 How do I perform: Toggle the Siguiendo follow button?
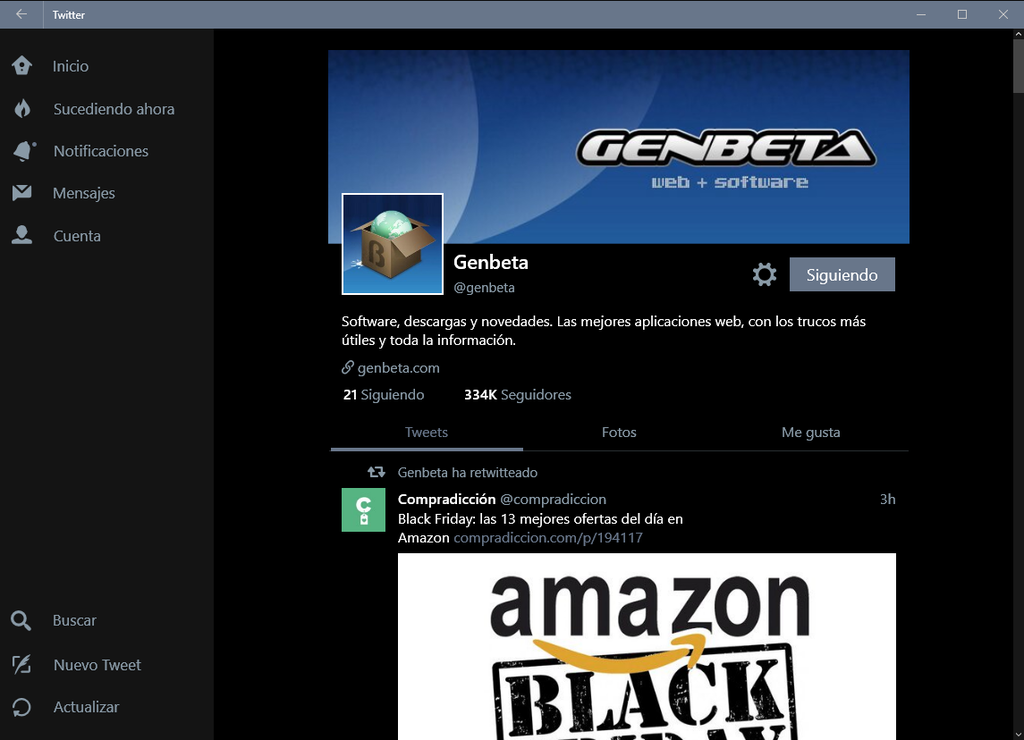[x=841, y=275]
